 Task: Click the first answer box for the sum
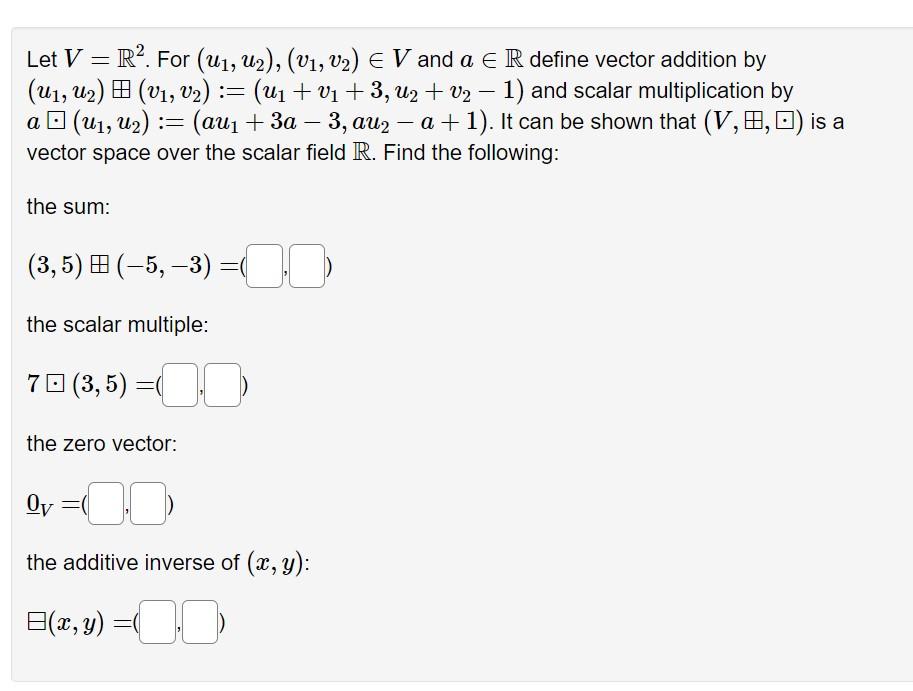(263, 265)
